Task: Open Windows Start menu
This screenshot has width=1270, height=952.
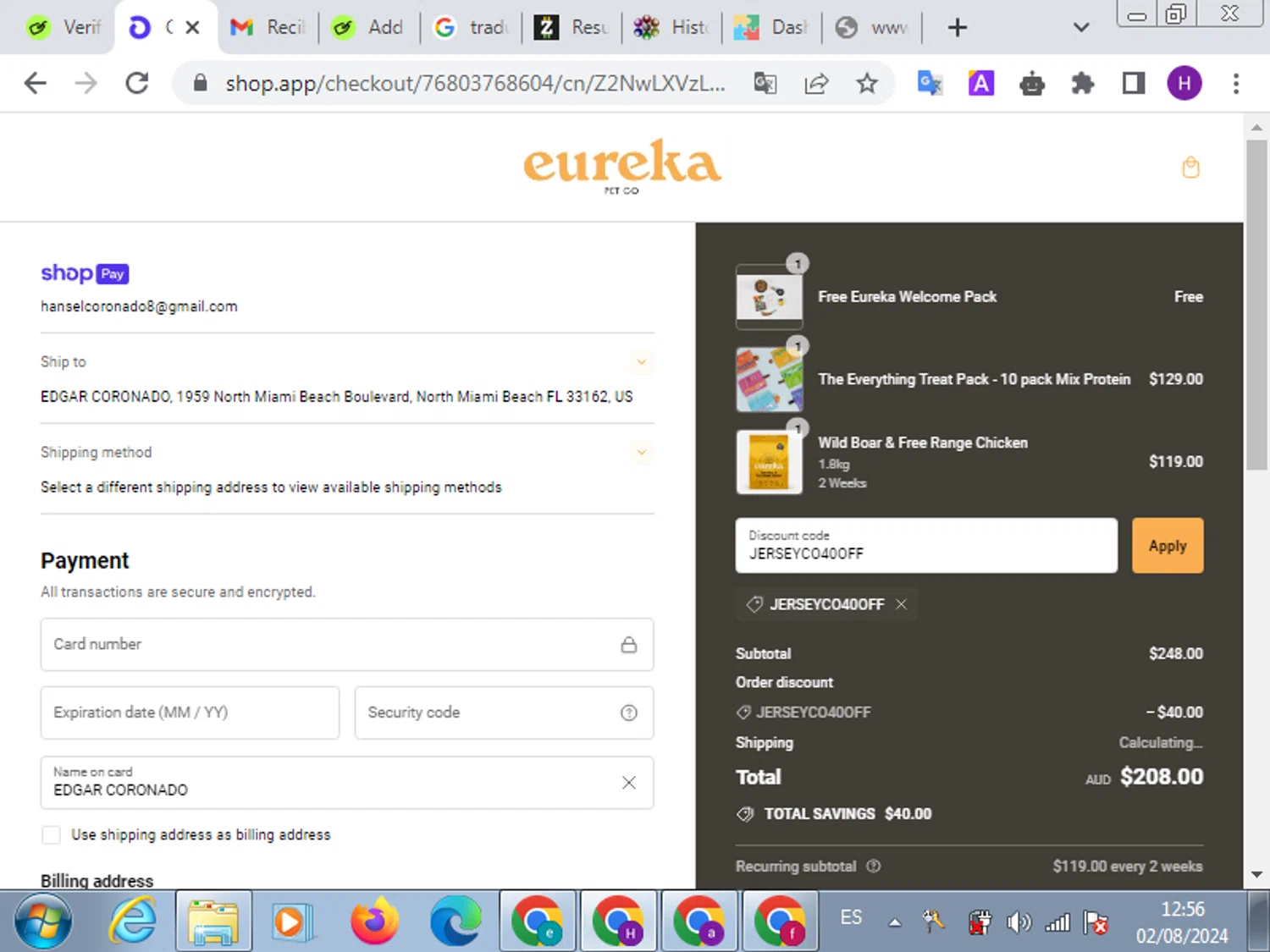Action: click(44, 921)
